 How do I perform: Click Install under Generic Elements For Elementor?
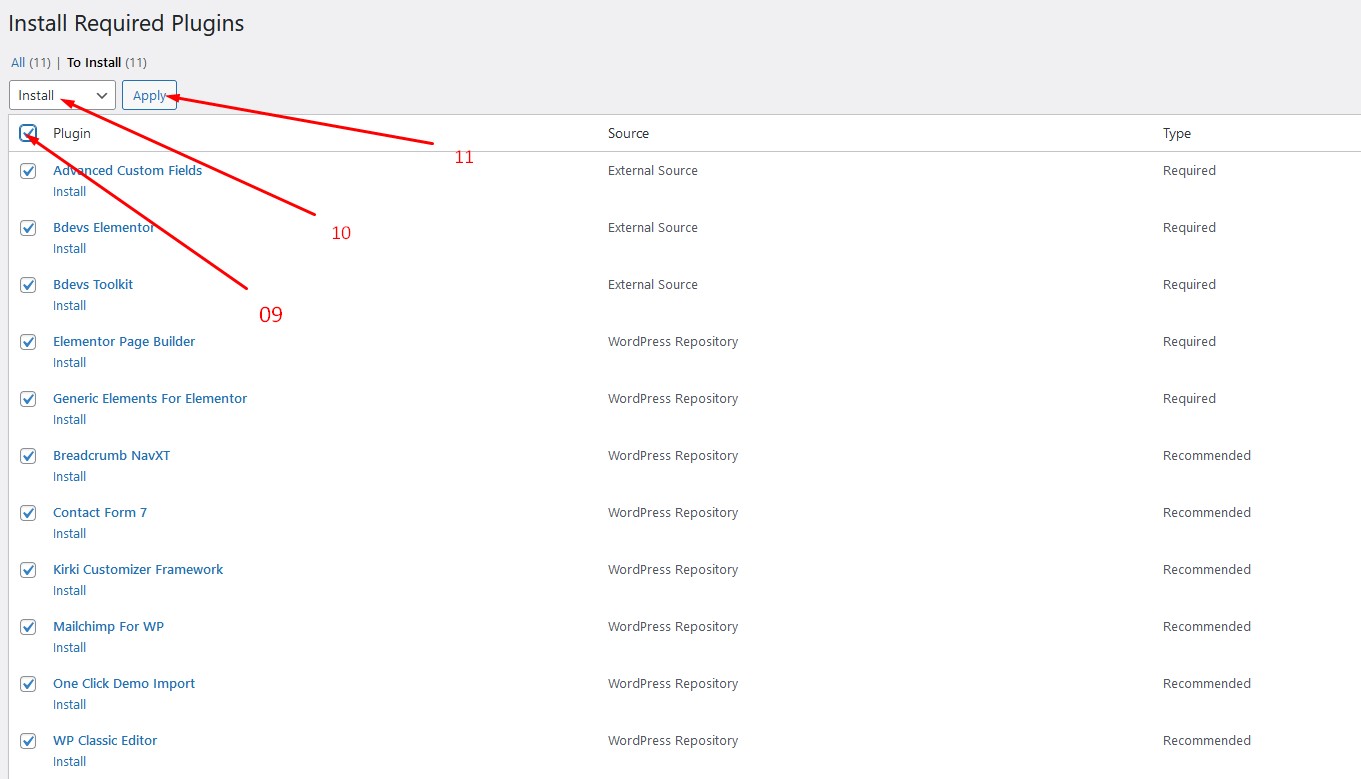coord(70,419)
